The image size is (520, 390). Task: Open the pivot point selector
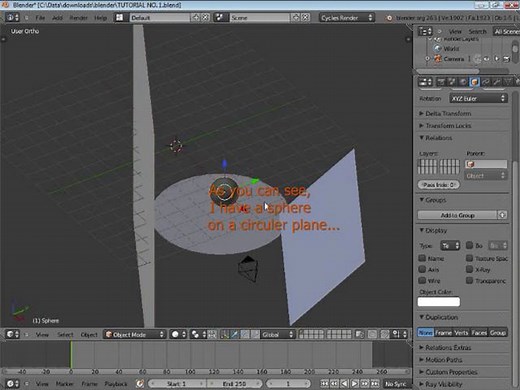198,334
